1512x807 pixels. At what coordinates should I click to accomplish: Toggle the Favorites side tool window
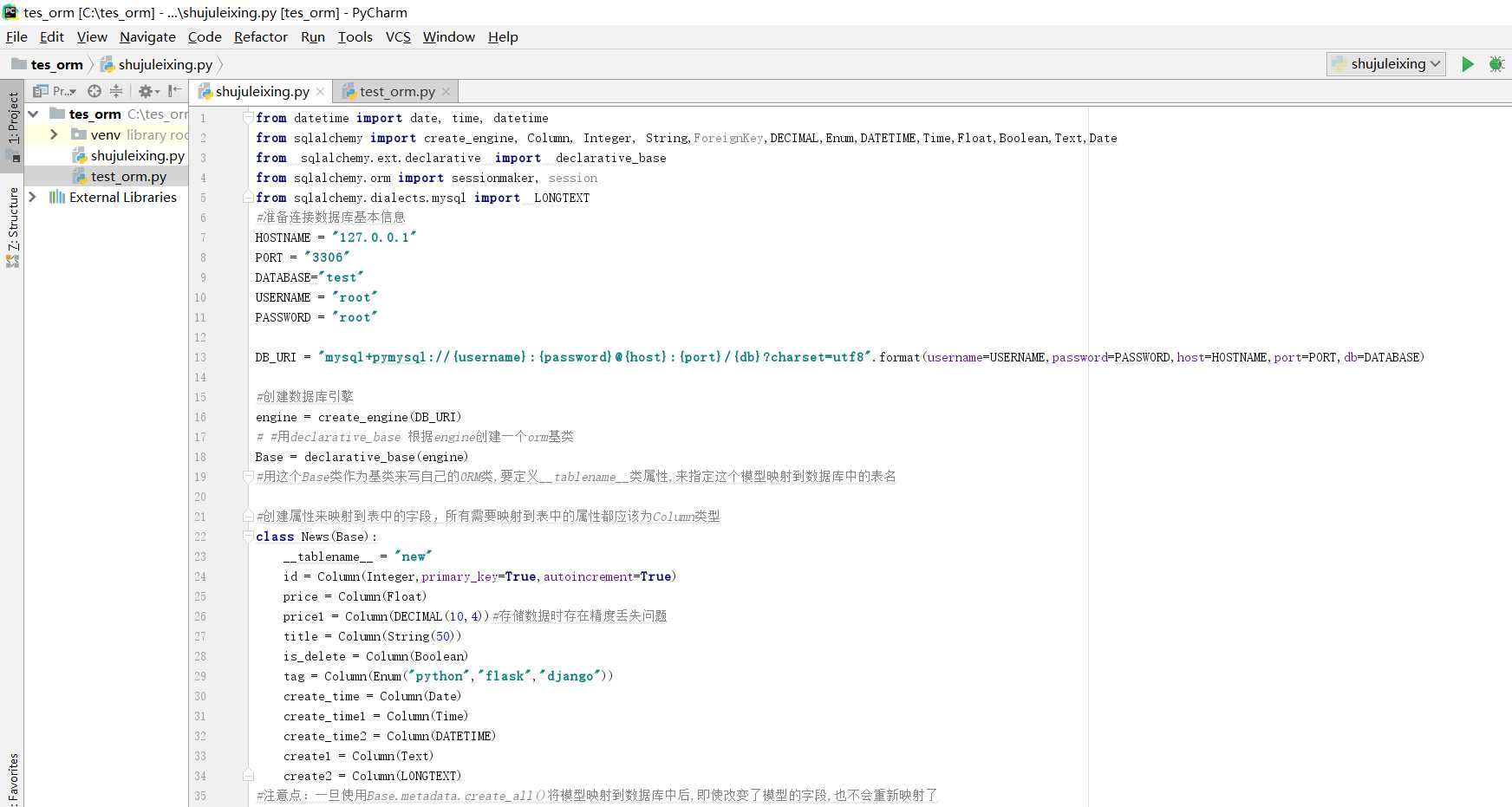(12, 780)
